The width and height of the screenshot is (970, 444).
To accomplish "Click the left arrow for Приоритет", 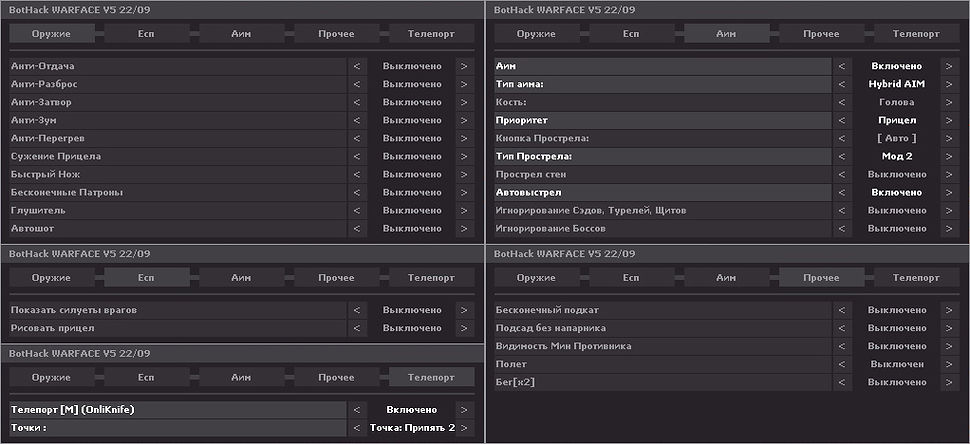I will (842, 120).
